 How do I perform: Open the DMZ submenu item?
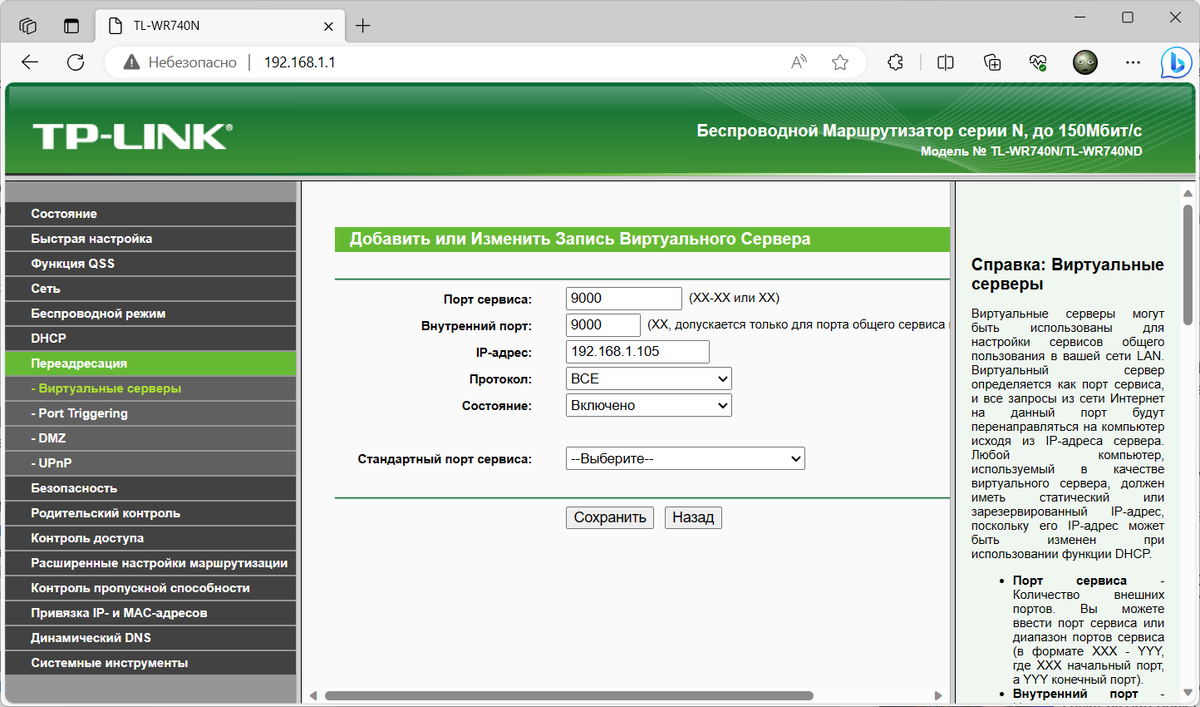click(151, 439)
